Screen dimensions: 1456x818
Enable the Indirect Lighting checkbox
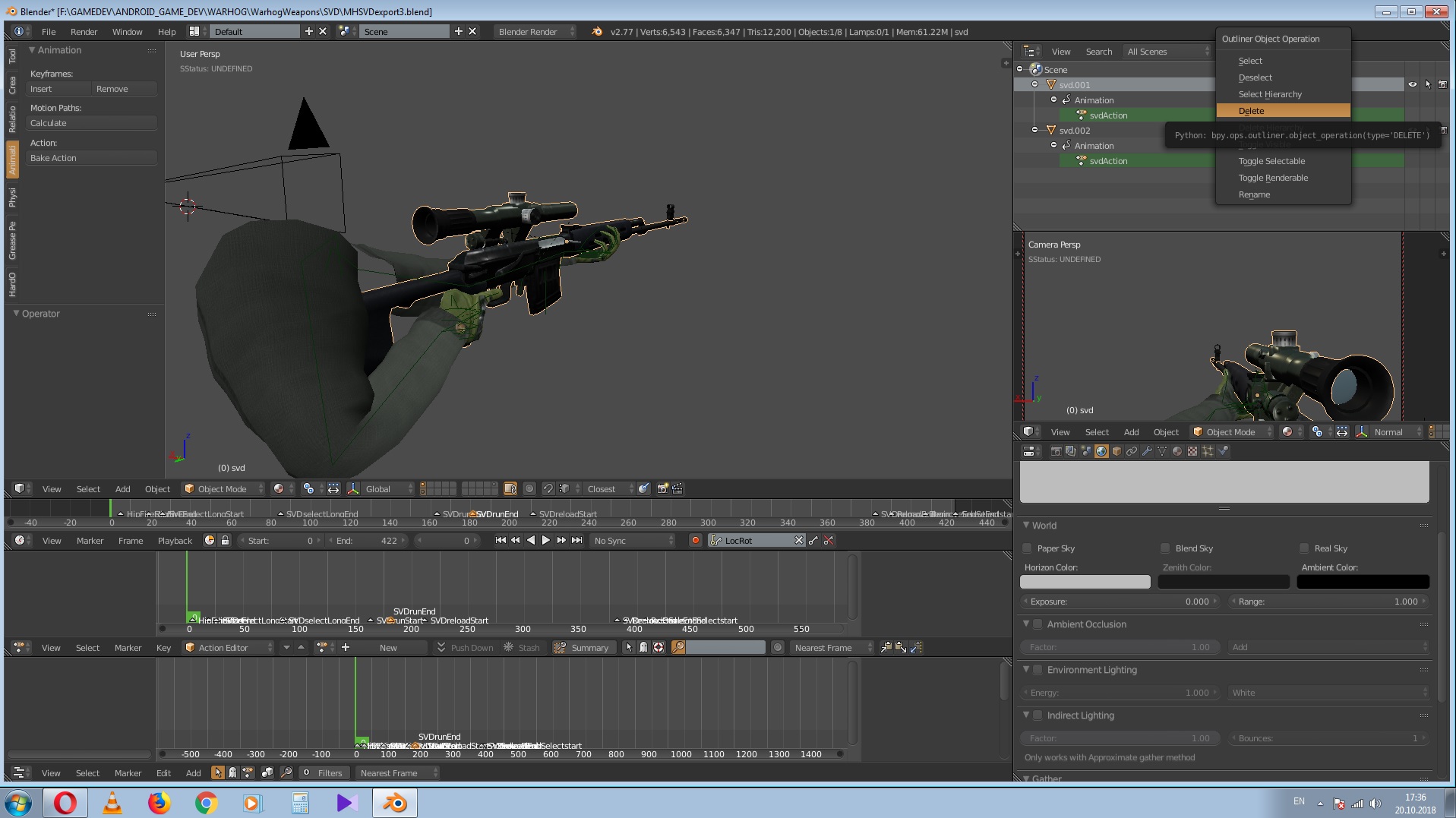coord(1038,715)
